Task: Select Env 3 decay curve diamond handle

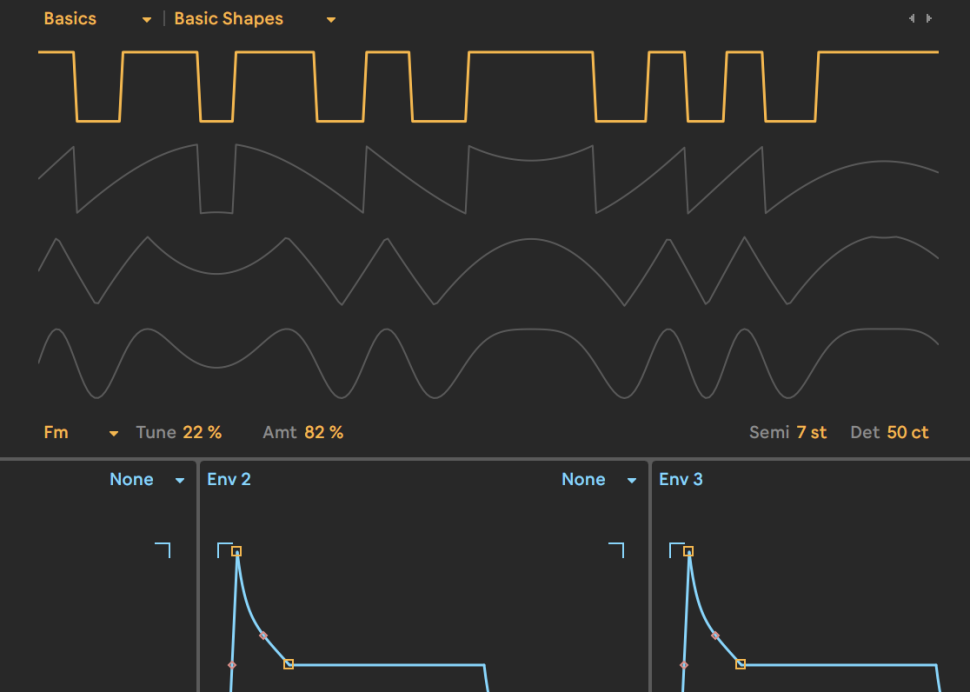Action: click(715, 636)
